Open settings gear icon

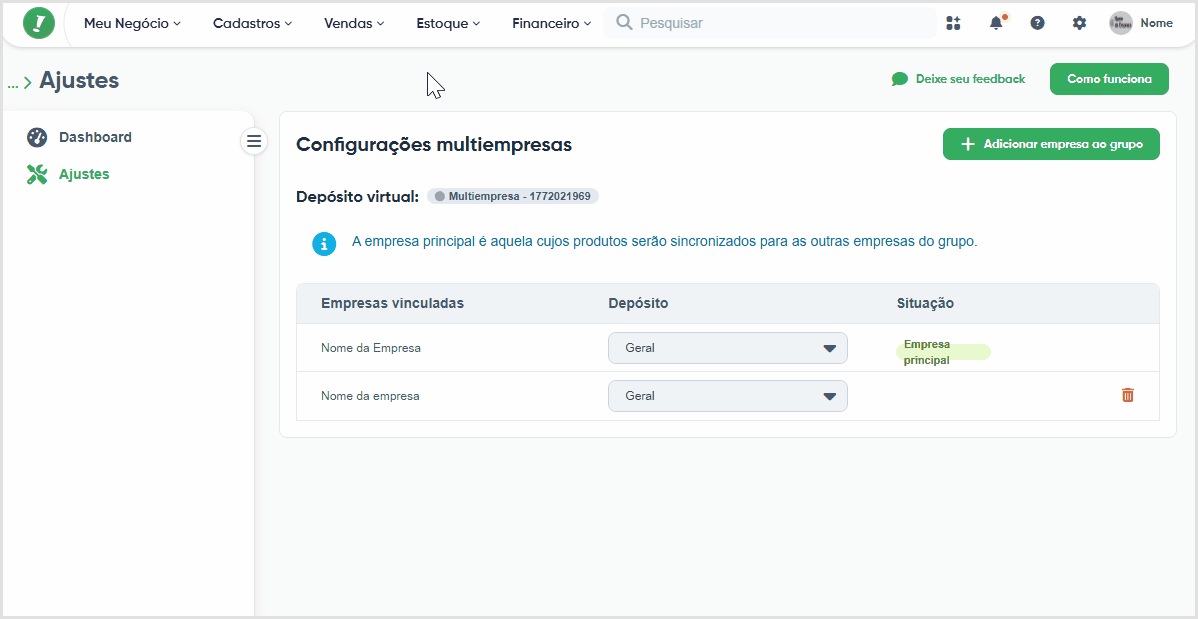tap(1079, 23)
